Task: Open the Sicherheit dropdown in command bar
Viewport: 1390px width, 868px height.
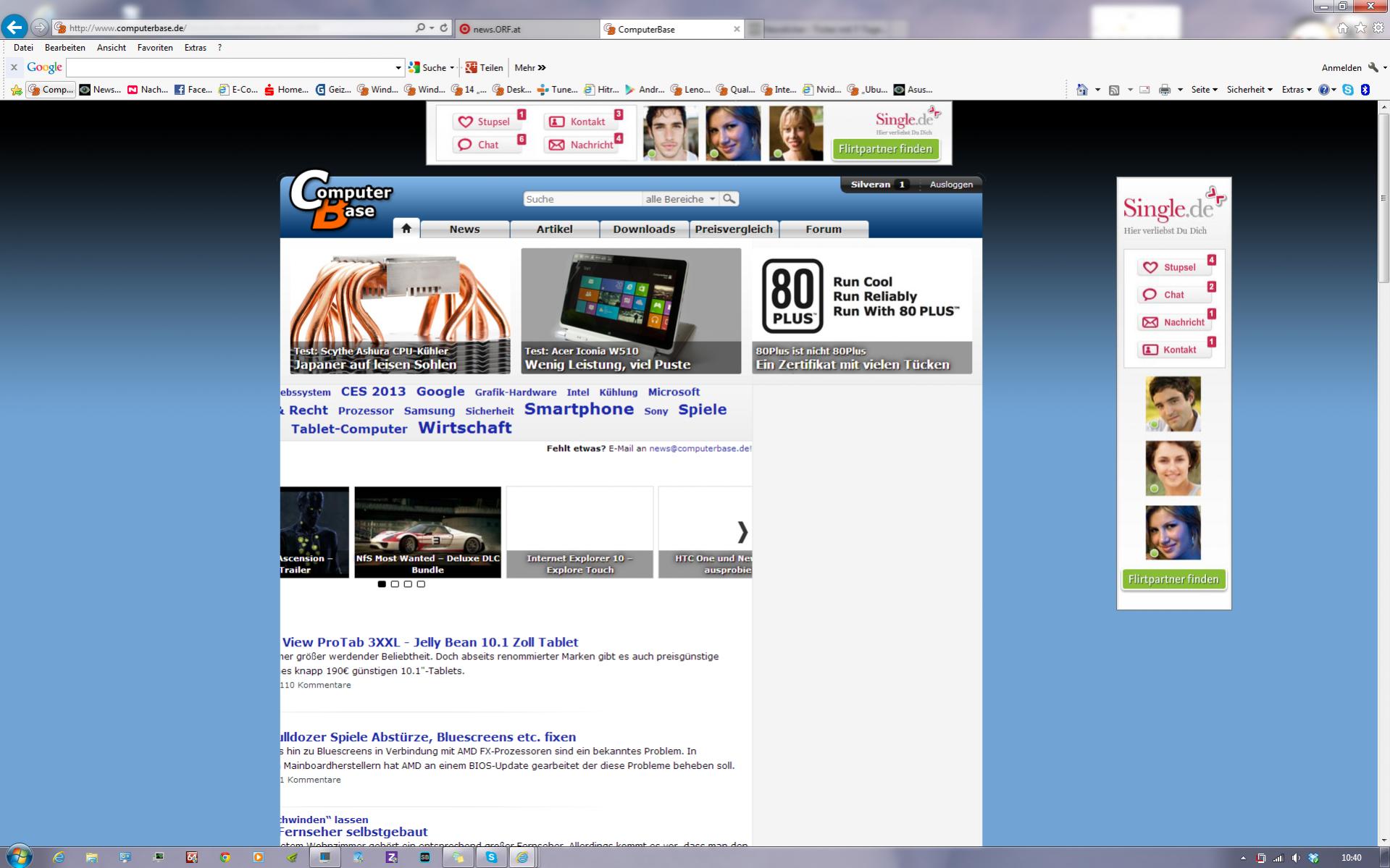Action: pyautogui.click(x=1249, y=90)
